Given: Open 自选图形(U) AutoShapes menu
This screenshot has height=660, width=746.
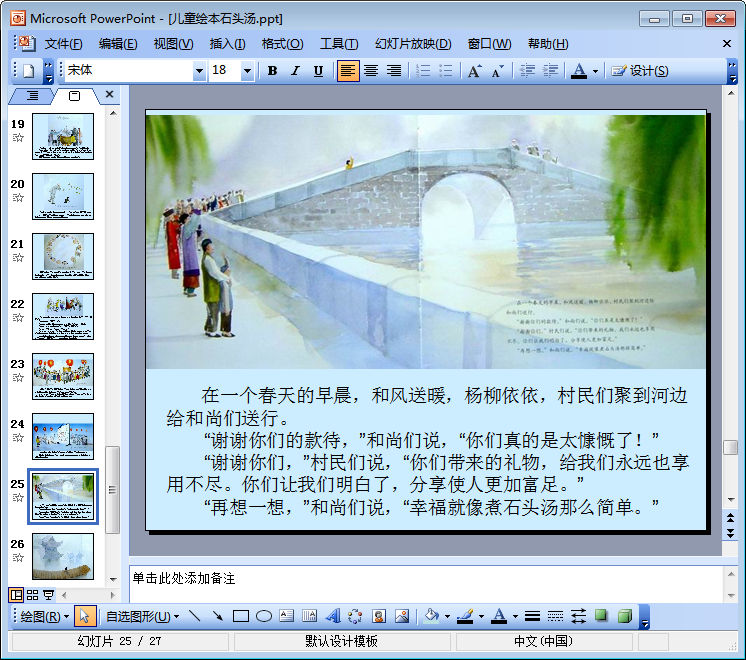Looking at the screenshot, I should pyautogui.click(x=142, y=617).
